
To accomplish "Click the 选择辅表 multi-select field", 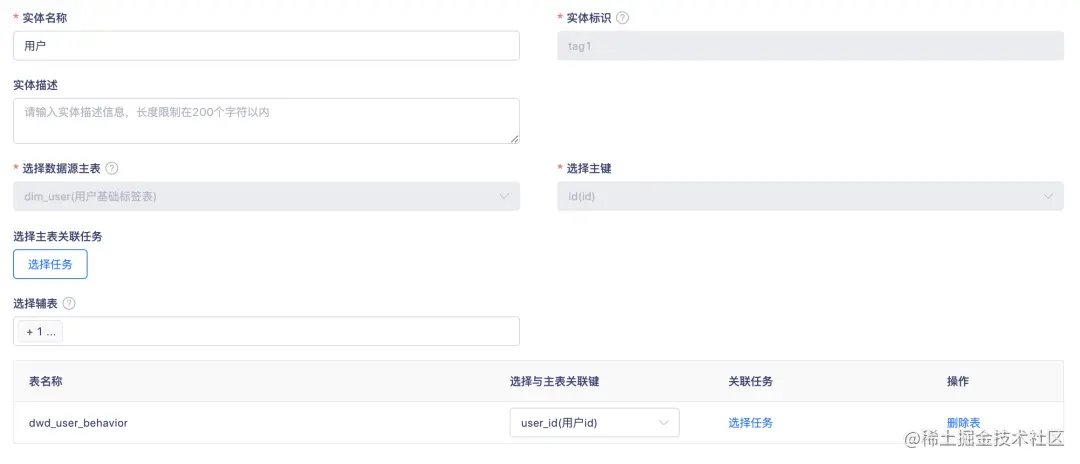I will tap(267, 331).
